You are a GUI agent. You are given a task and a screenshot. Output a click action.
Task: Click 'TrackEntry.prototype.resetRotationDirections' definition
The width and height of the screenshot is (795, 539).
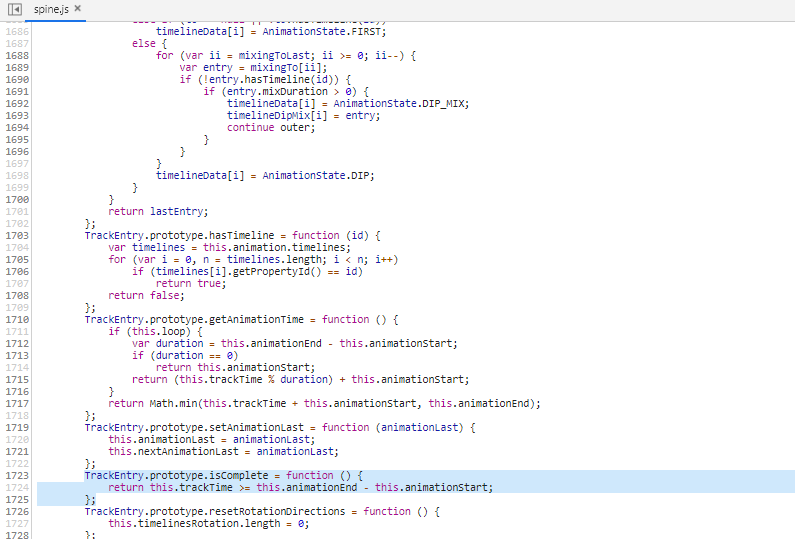(x=262, y=512)
